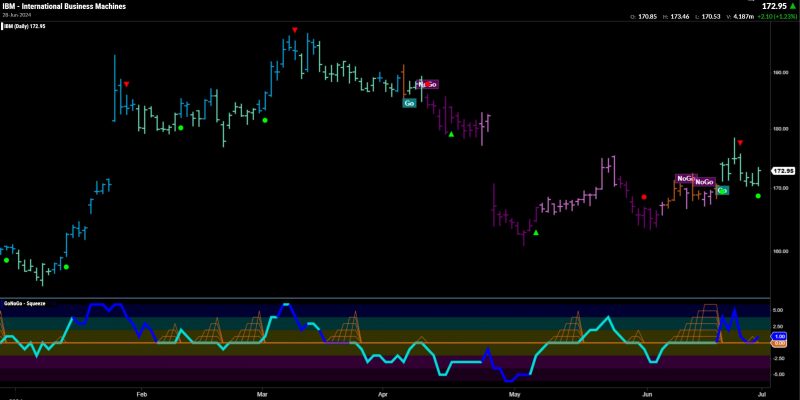Click the green circle marker at chart's far-left edge
Image resolution: width=800 pixels, height=400 pixels.
point(6,260)
